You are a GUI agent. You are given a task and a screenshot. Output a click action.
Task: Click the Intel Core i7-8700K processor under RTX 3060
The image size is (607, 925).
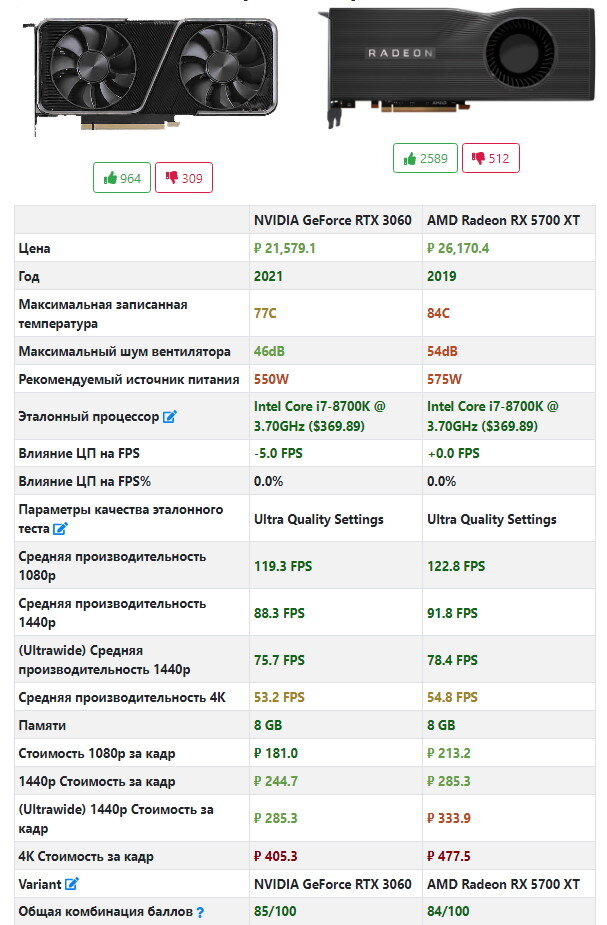point(319,416)
